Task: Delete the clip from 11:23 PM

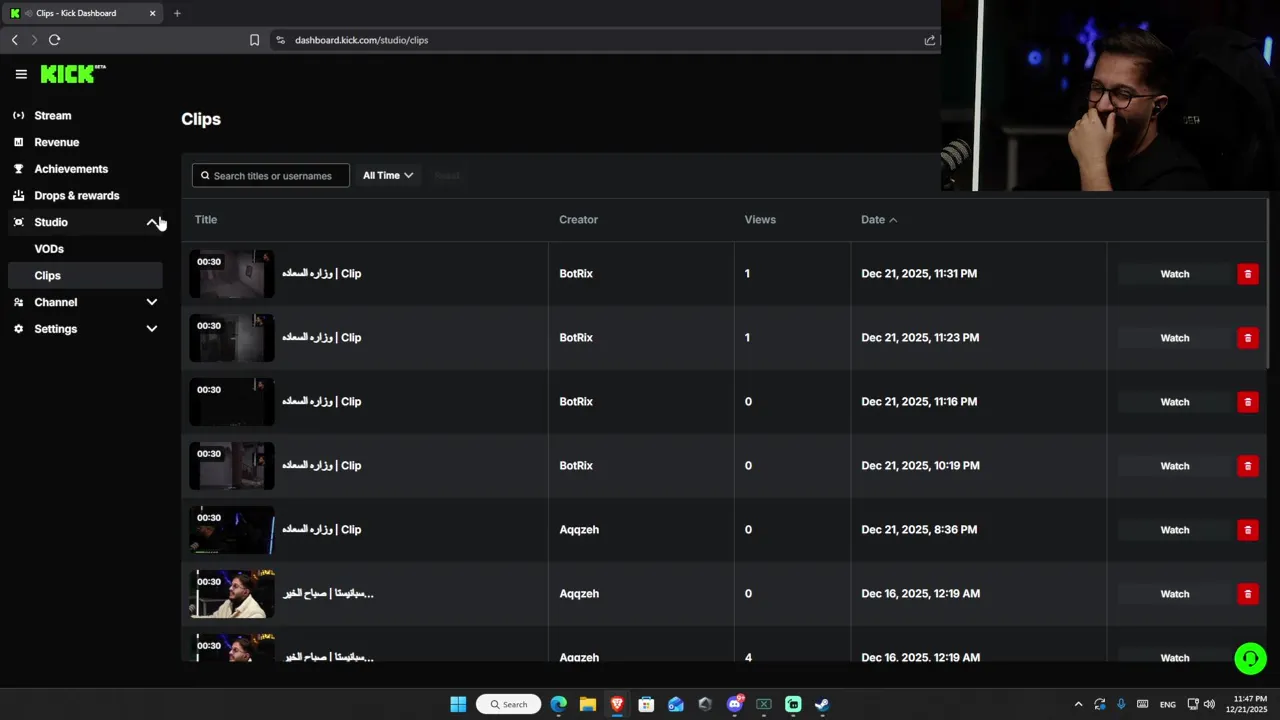Action: tap(1247, 338)
